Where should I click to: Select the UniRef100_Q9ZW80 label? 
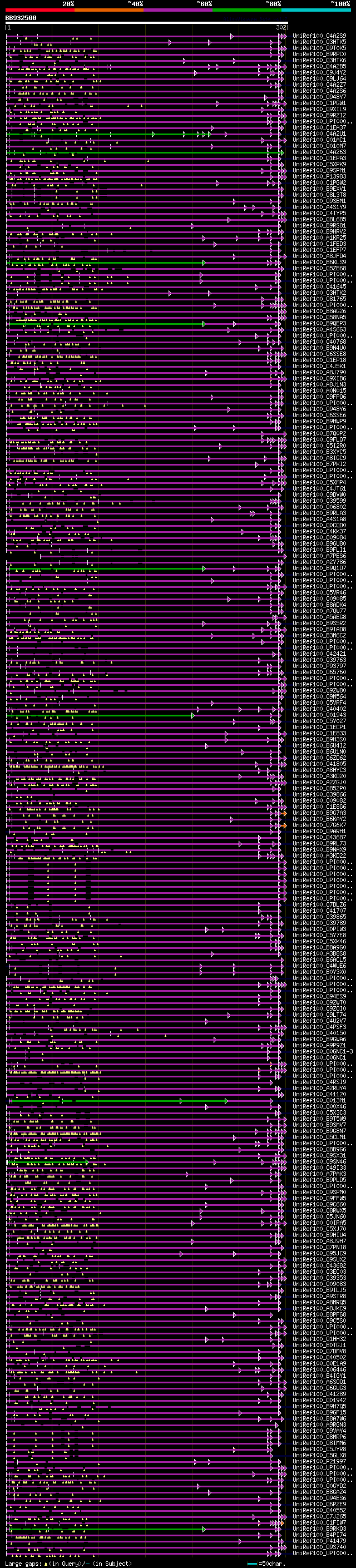coord(319,690)
